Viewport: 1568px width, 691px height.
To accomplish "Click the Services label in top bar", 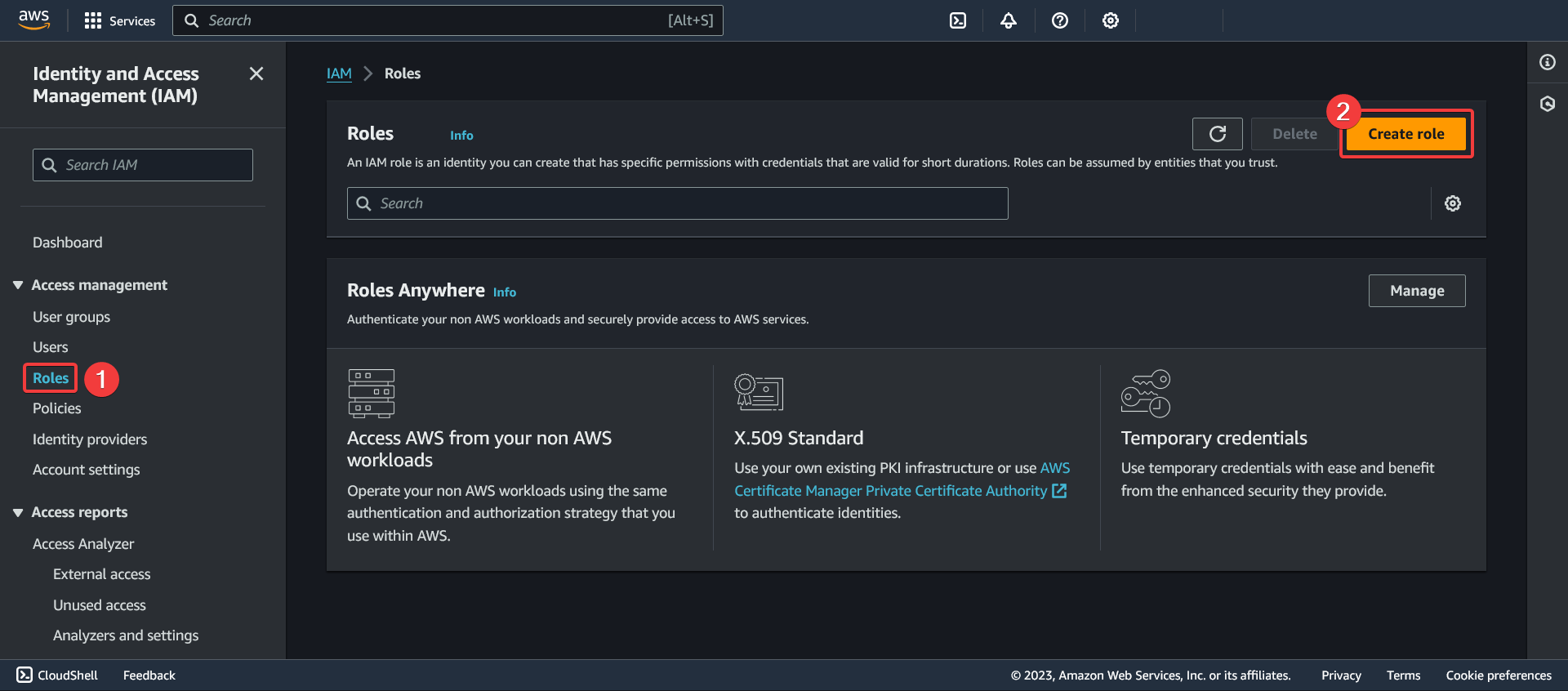I will 132,21.
